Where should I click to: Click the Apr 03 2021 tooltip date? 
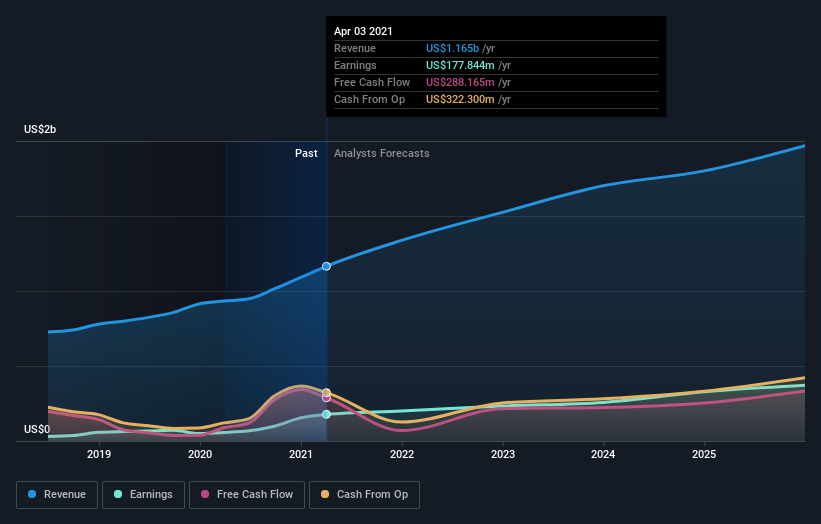click(x=363, y=31)
